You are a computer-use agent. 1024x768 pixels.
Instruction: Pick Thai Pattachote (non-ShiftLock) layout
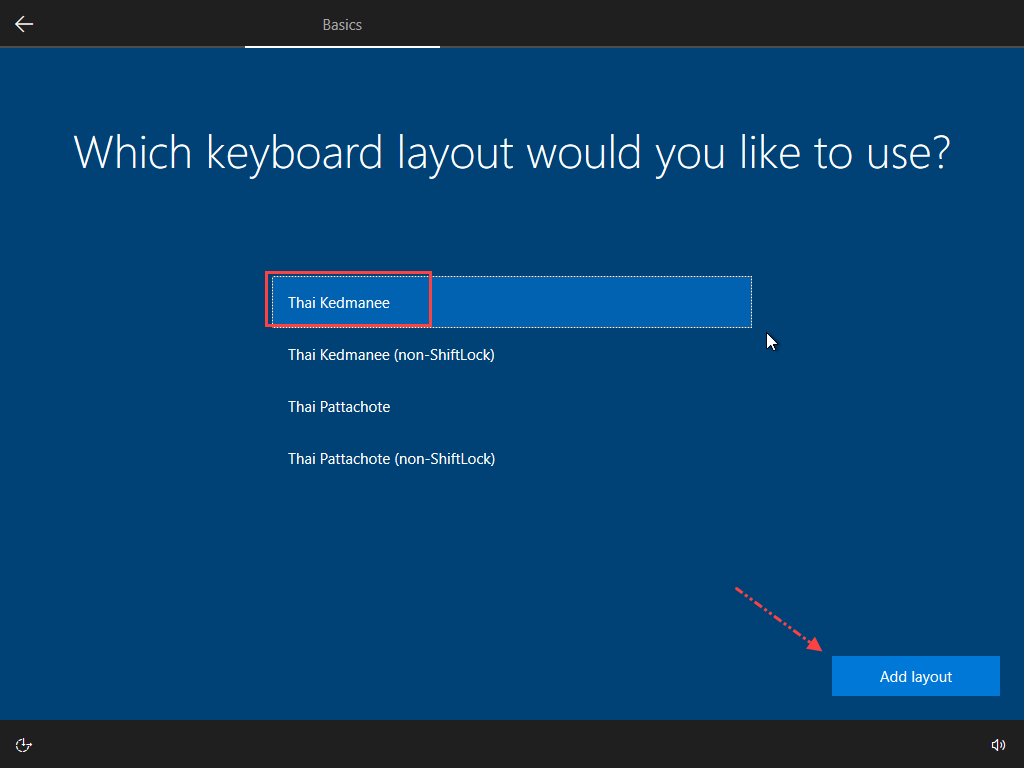coord(512,459)
